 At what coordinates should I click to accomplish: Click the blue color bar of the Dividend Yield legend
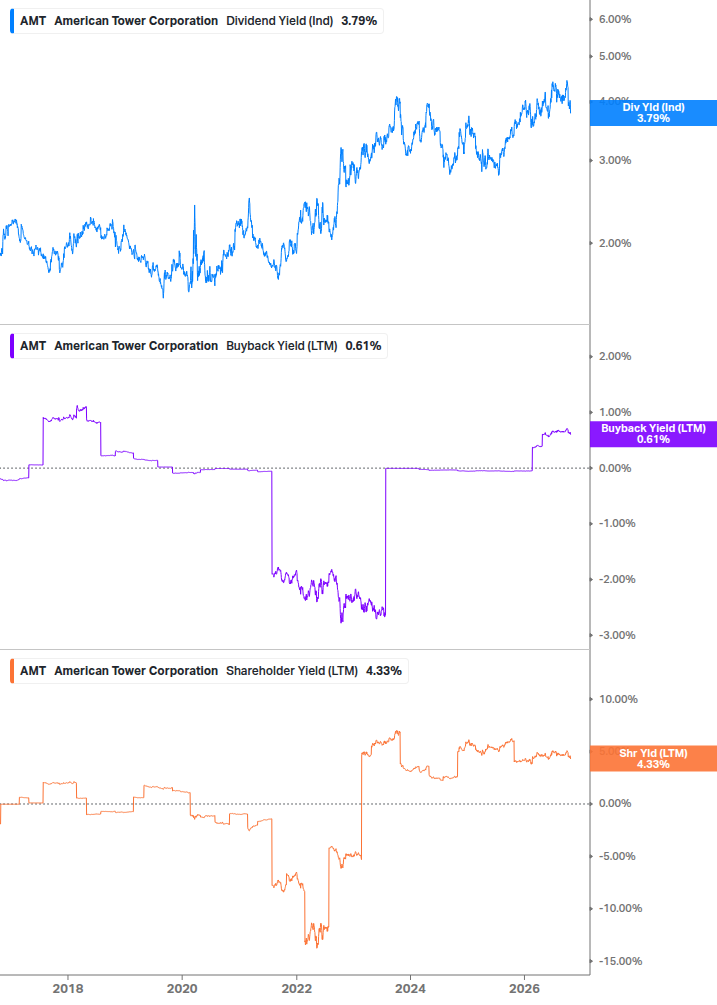point(12,21)
